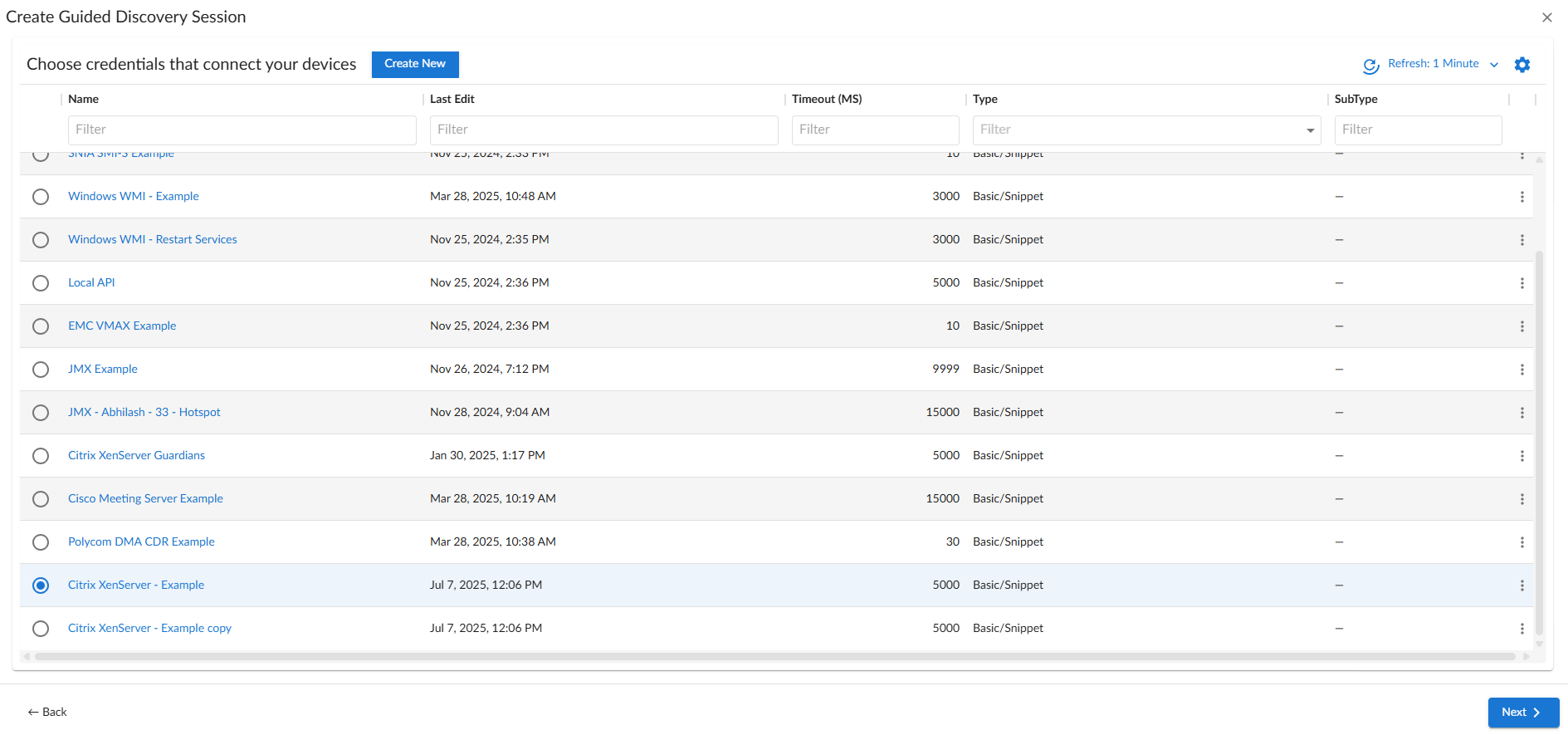The height and width of the screenshot is (735, 1568).
Task: Open the grid settings gear icon
Action: tap(1522, 65)
